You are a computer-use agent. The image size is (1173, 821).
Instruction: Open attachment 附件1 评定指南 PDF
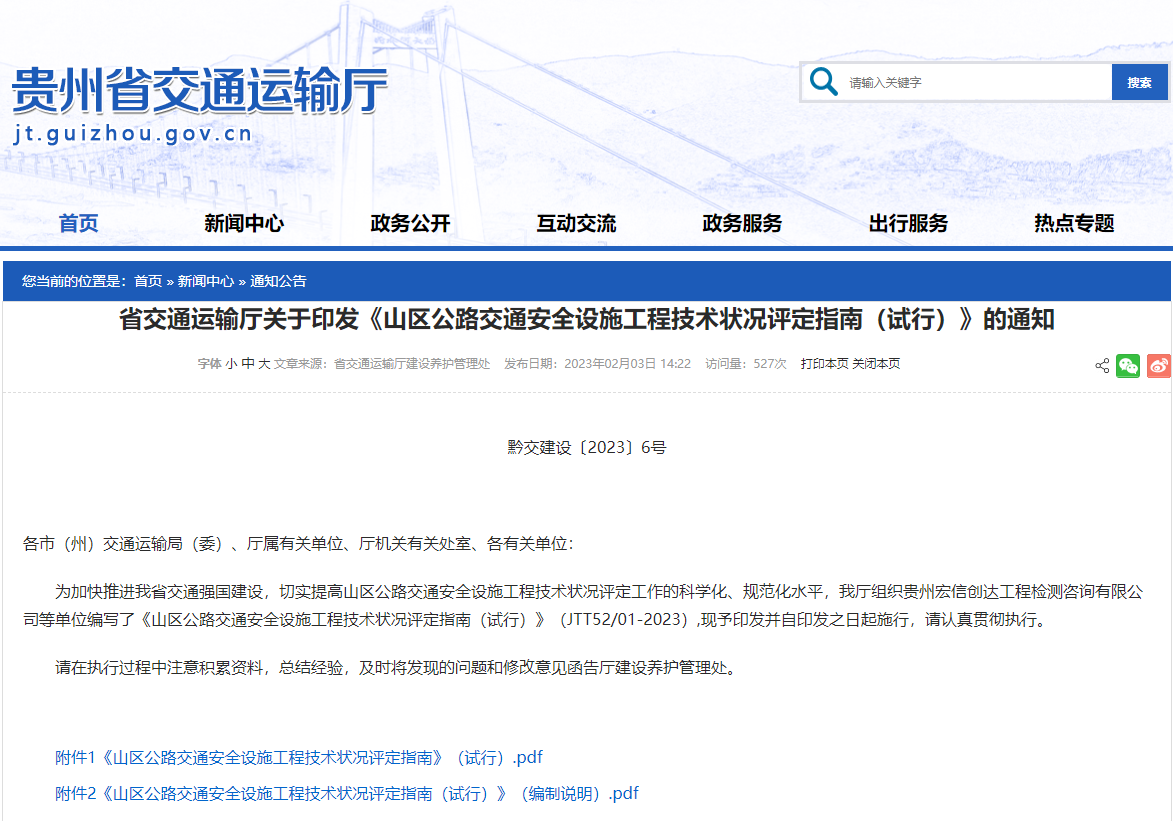click(x=299, y=758)
